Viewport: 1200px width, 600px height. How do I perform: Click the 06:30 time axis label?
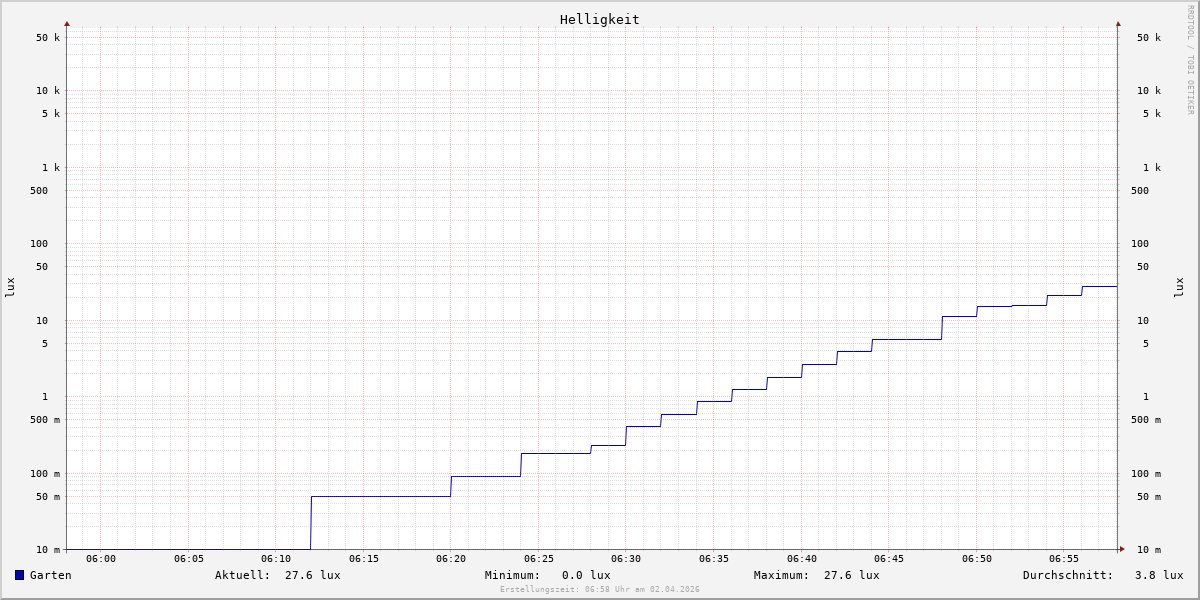626,559
